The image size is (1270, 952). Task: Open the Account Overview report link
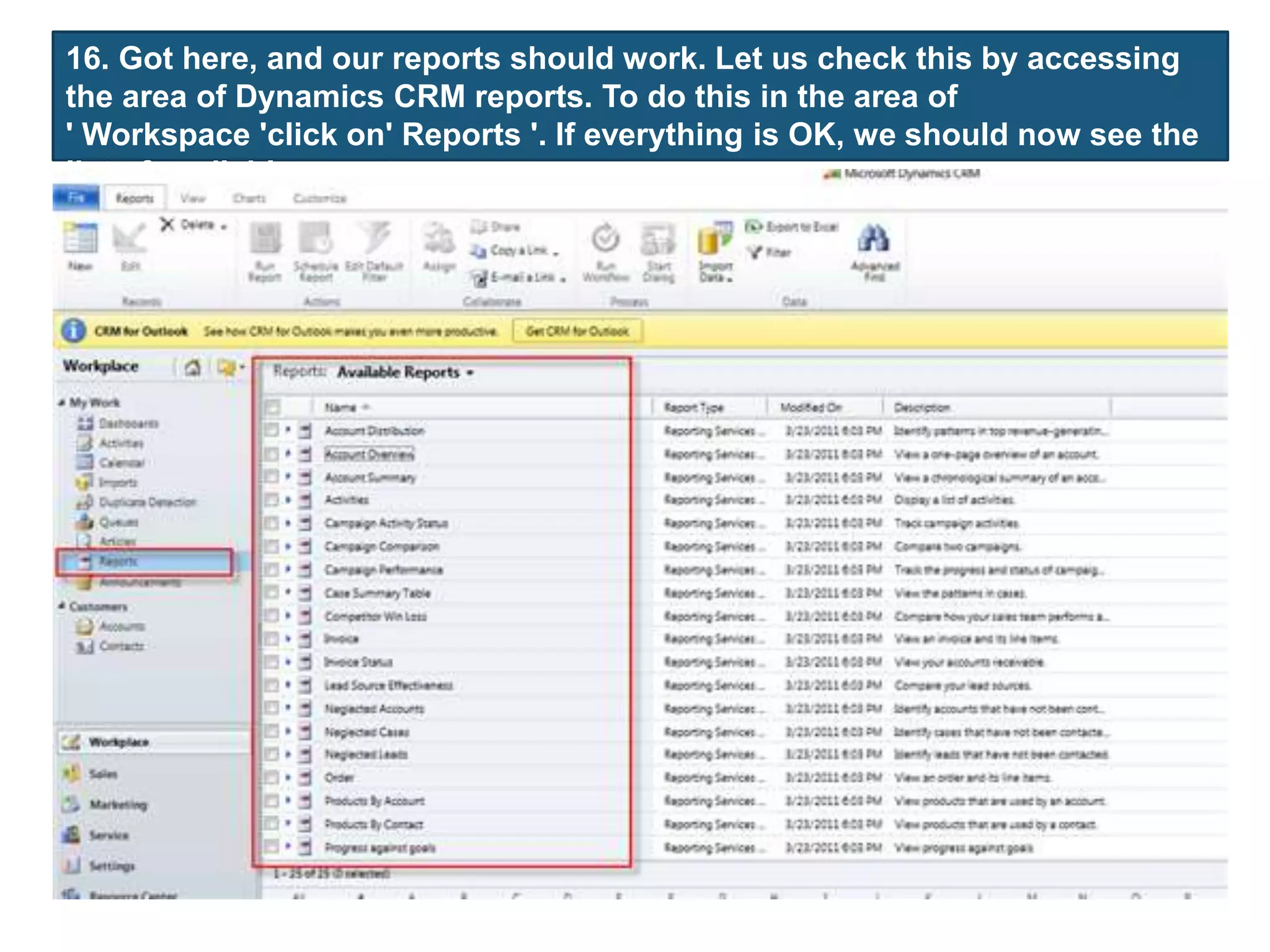click(x=369, y=454)
